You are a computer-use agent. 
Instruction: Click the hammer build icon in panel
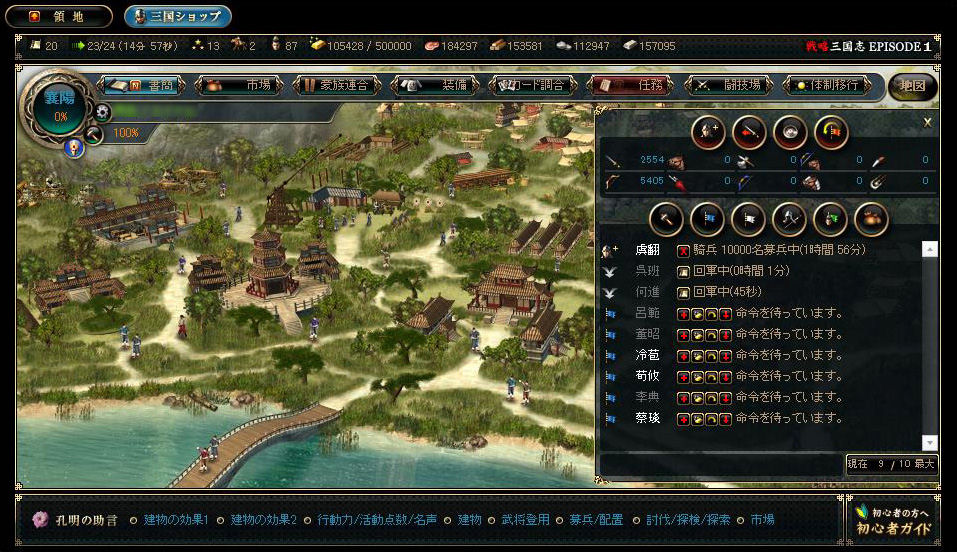pos(666,217)
